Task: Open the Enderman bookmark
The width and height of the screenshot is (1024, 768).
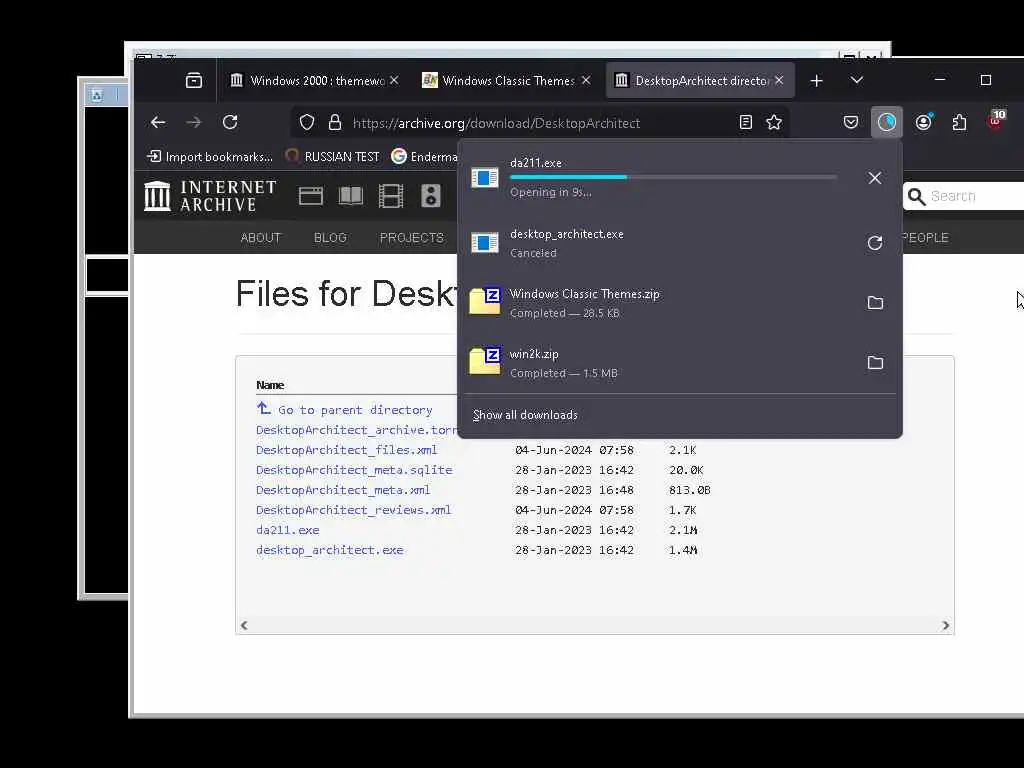Action: (424, 157)
